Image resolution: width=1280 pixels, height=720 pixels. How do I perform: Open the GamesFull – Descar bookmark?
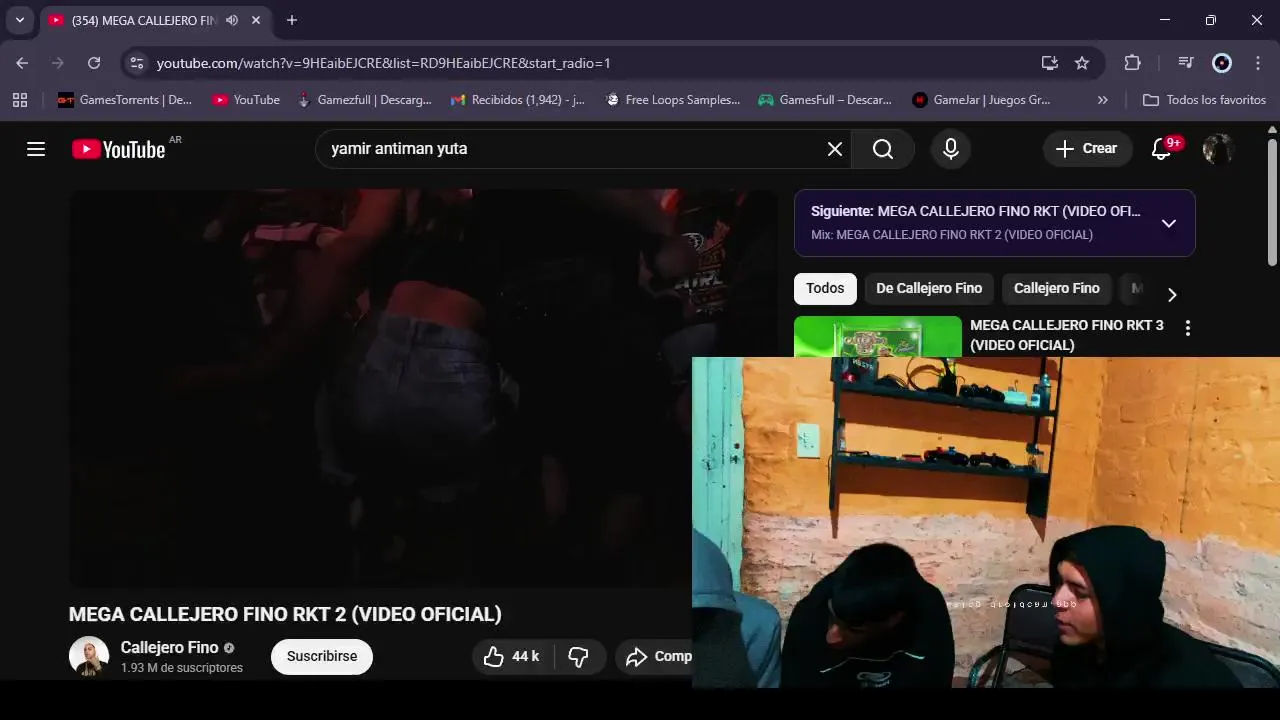point(825,100)
